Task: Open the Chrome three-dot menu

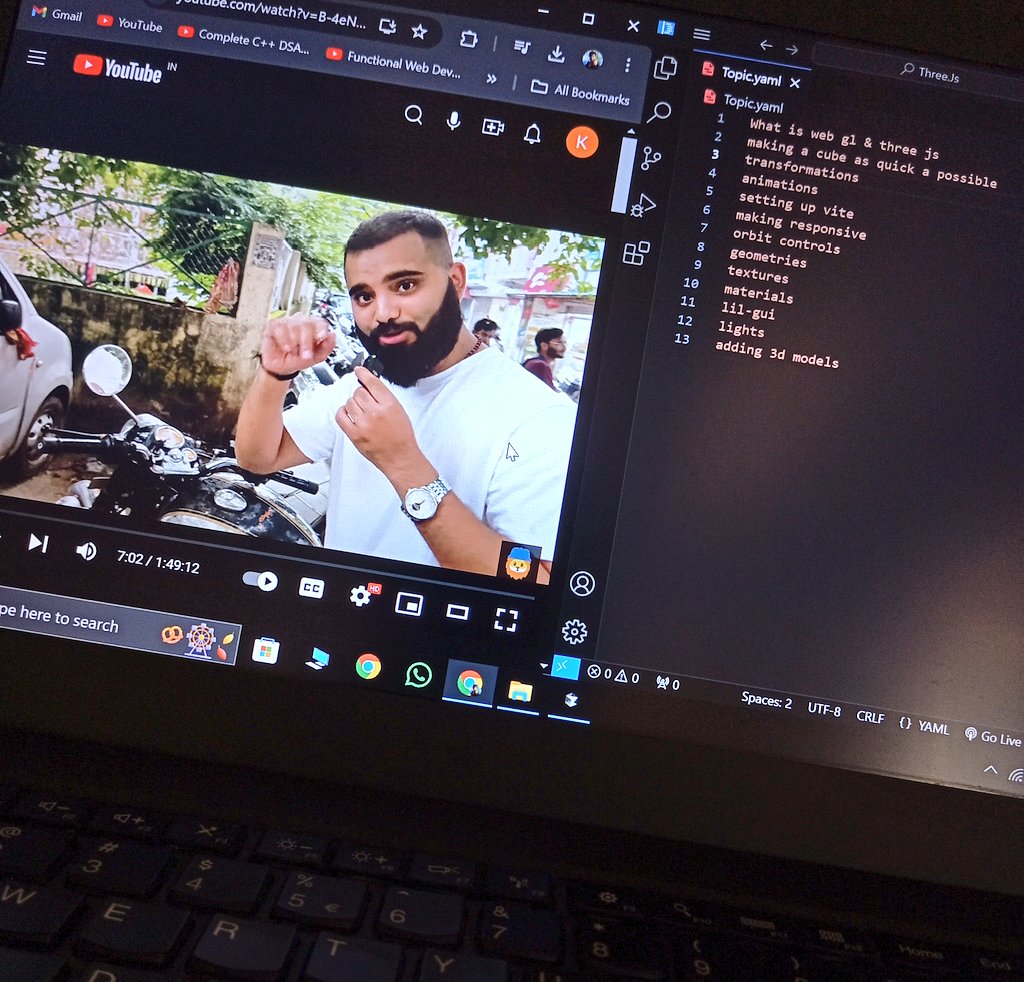Action: (628, 65)
